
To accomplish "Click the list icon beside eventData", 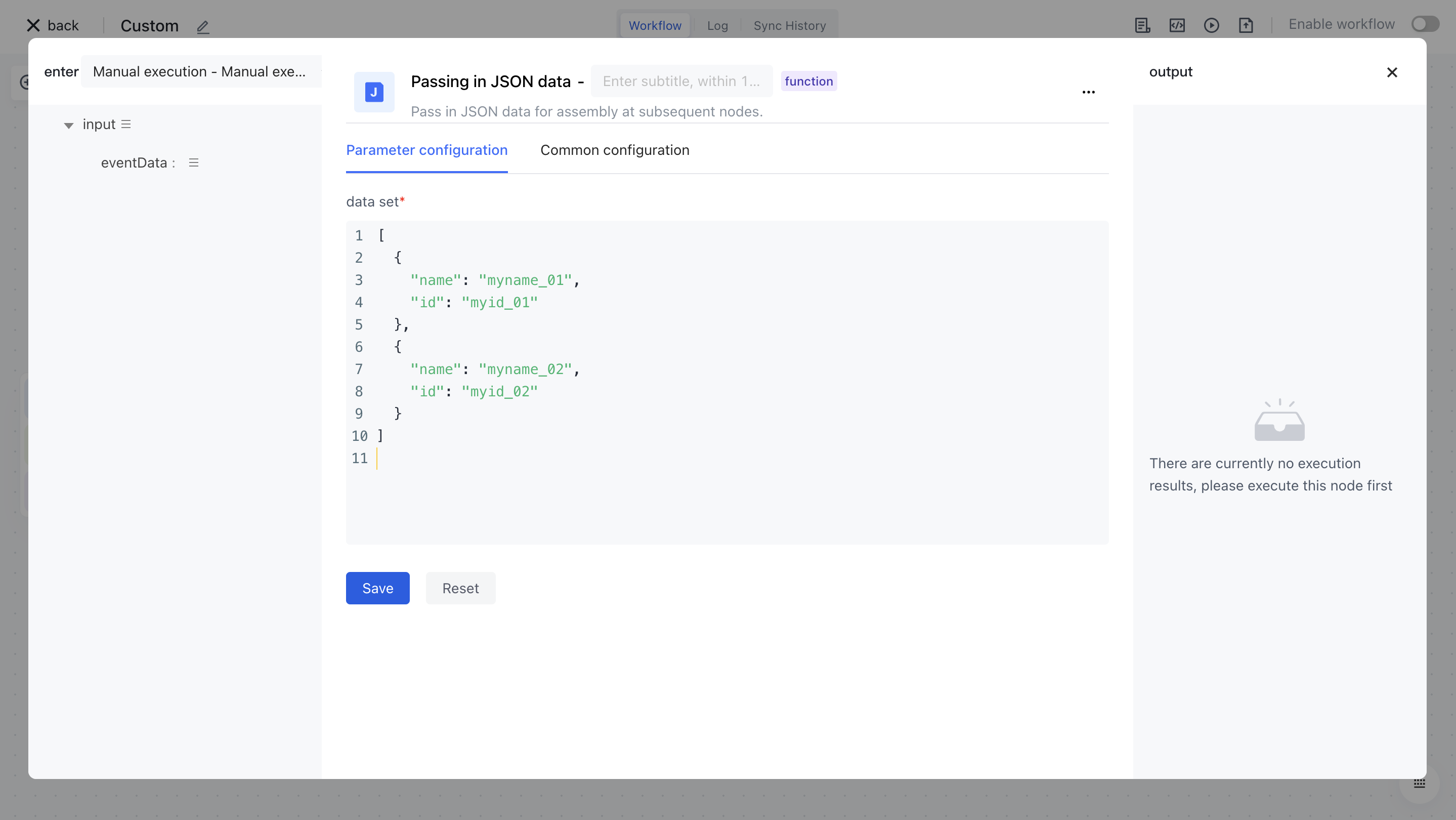I will point(193,163).
